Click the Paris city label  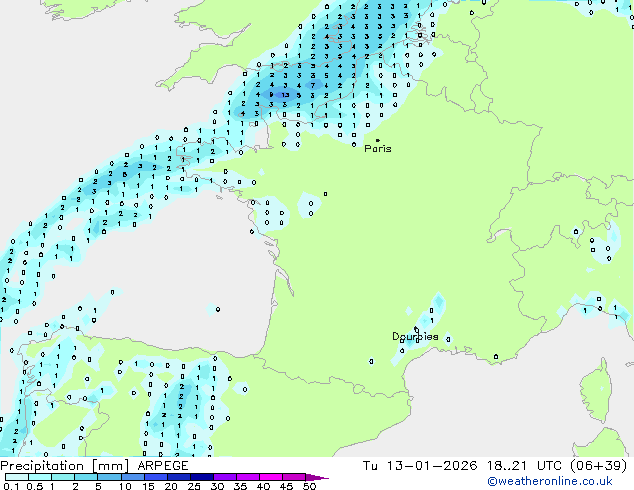point(378,149)
